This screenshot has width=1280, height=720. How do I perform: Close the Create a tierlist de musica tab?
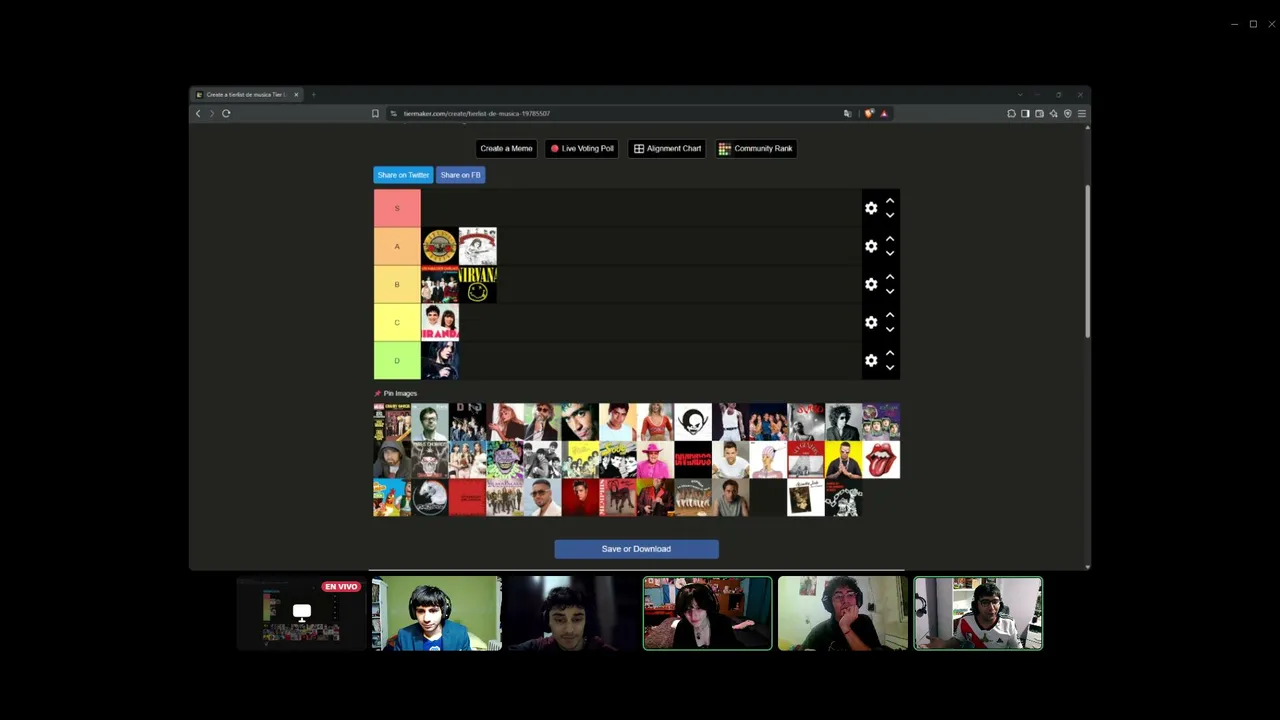[296, 95]
